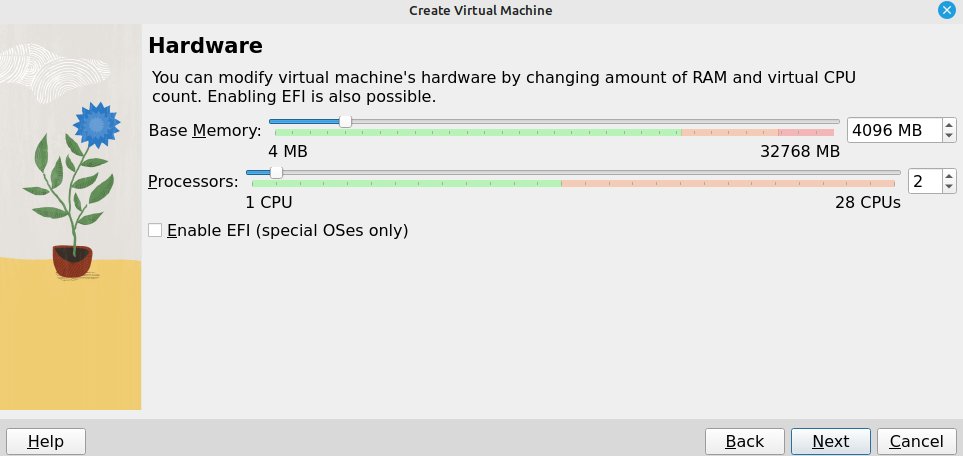Enable EFI (special OSes only) checkbox
This screenshot has height=456, width=963.
coord(155,230)
